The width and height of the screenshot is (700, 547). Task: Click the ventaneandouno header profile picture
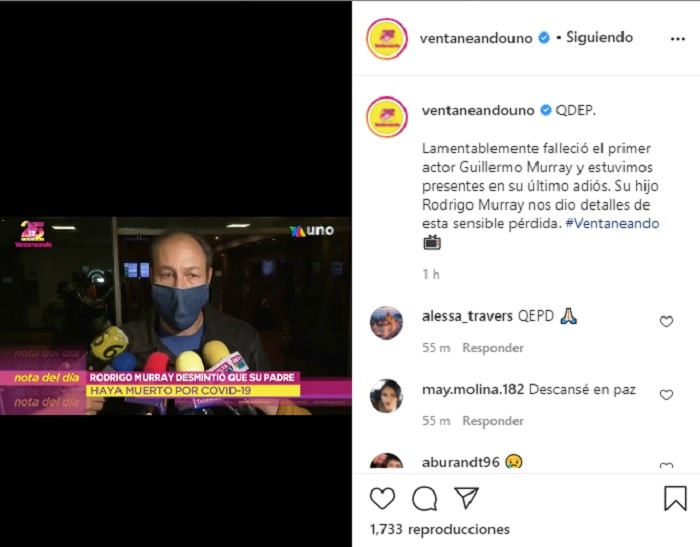point(387,39)
